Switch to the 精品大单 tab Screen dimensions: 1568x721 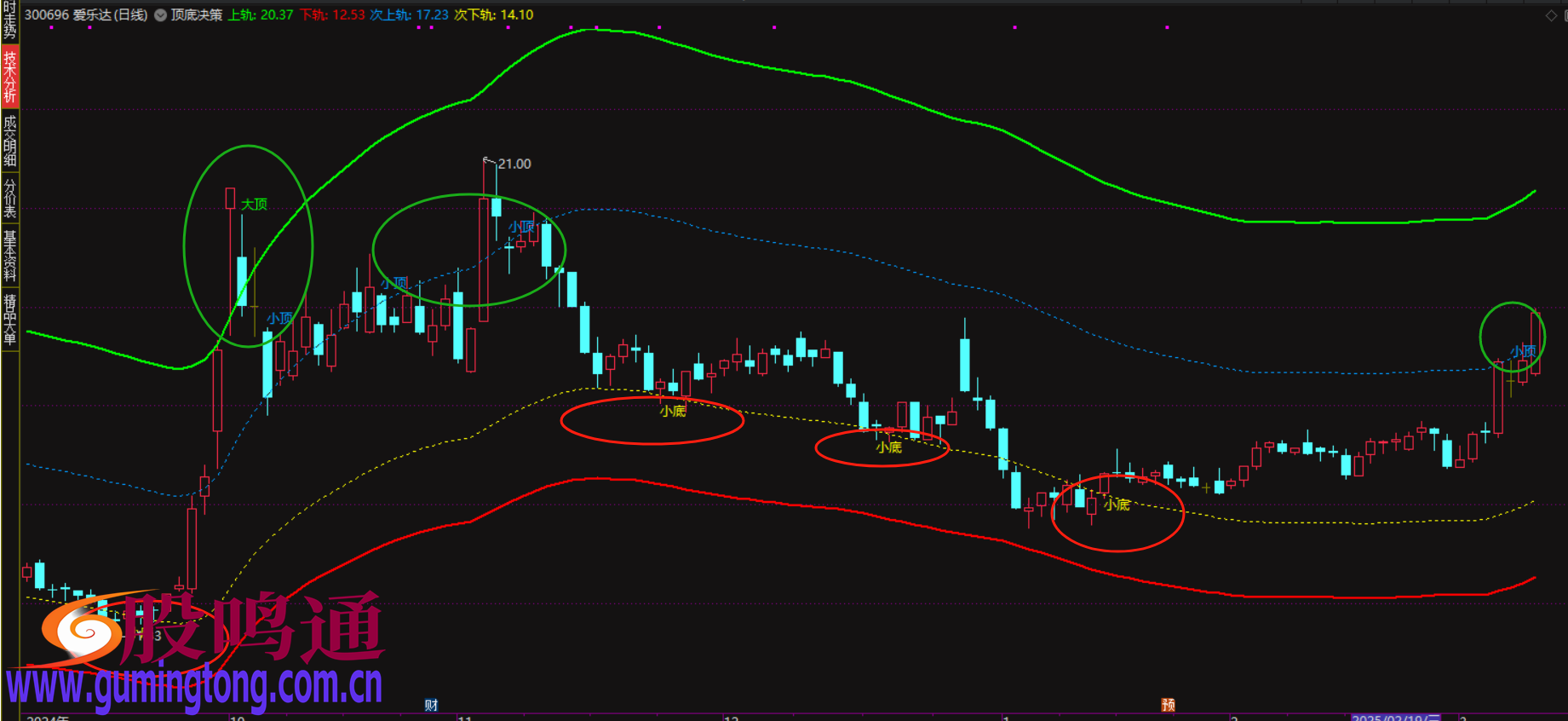(9, 319)
